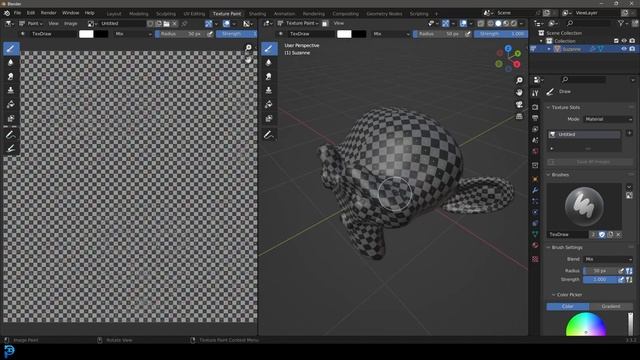
Task: Select the Fill tool in Image Editor
Action: click(11, 104)
